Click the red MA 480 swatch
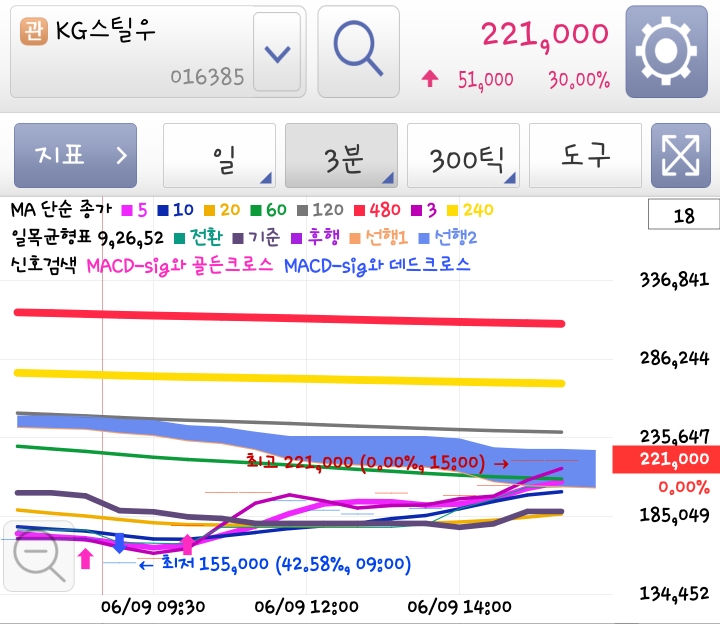Viewport: 720px width, 624px height. click(359, 211)
